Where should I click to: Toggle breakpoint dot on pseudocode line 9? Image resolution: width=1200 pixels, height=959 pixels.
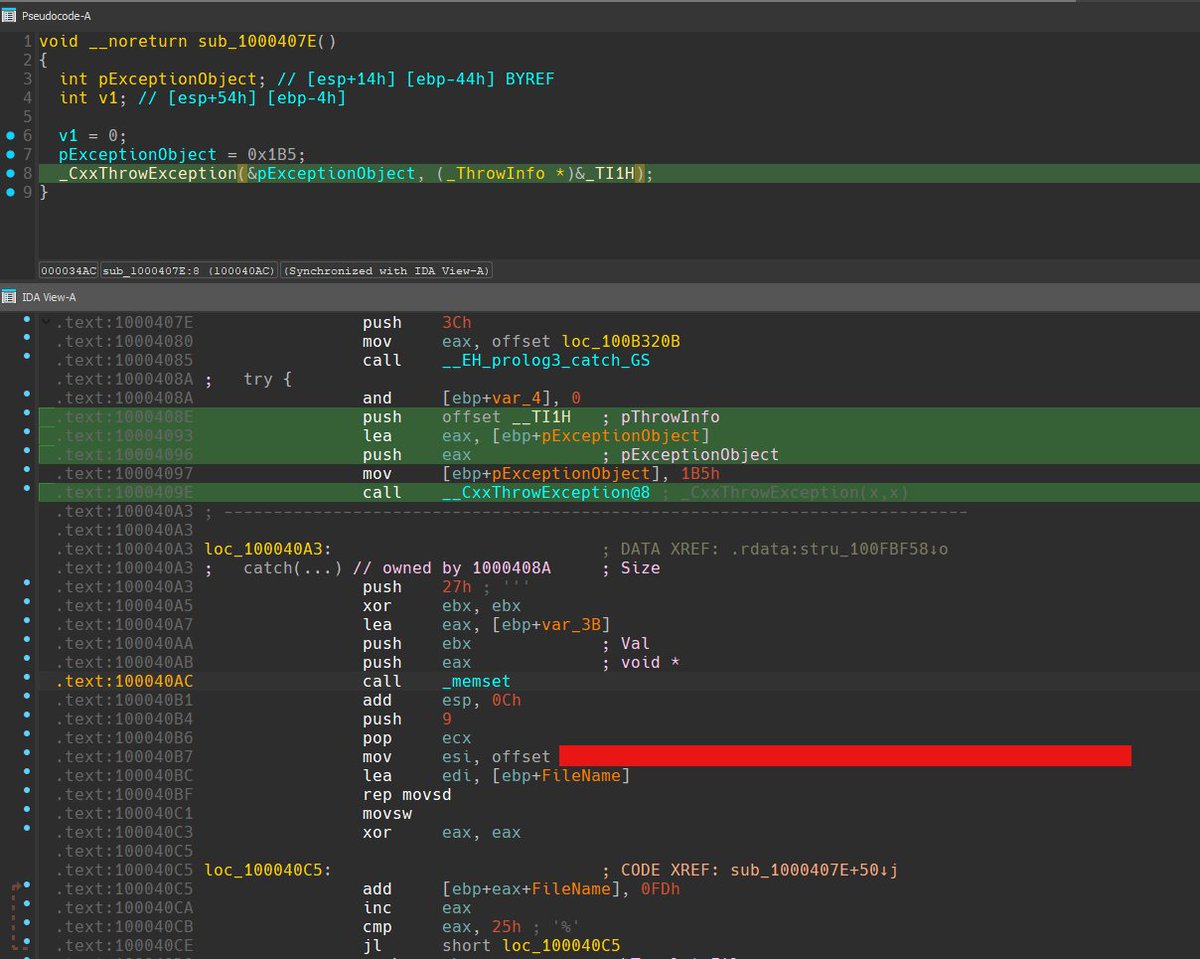click(11, 192)
